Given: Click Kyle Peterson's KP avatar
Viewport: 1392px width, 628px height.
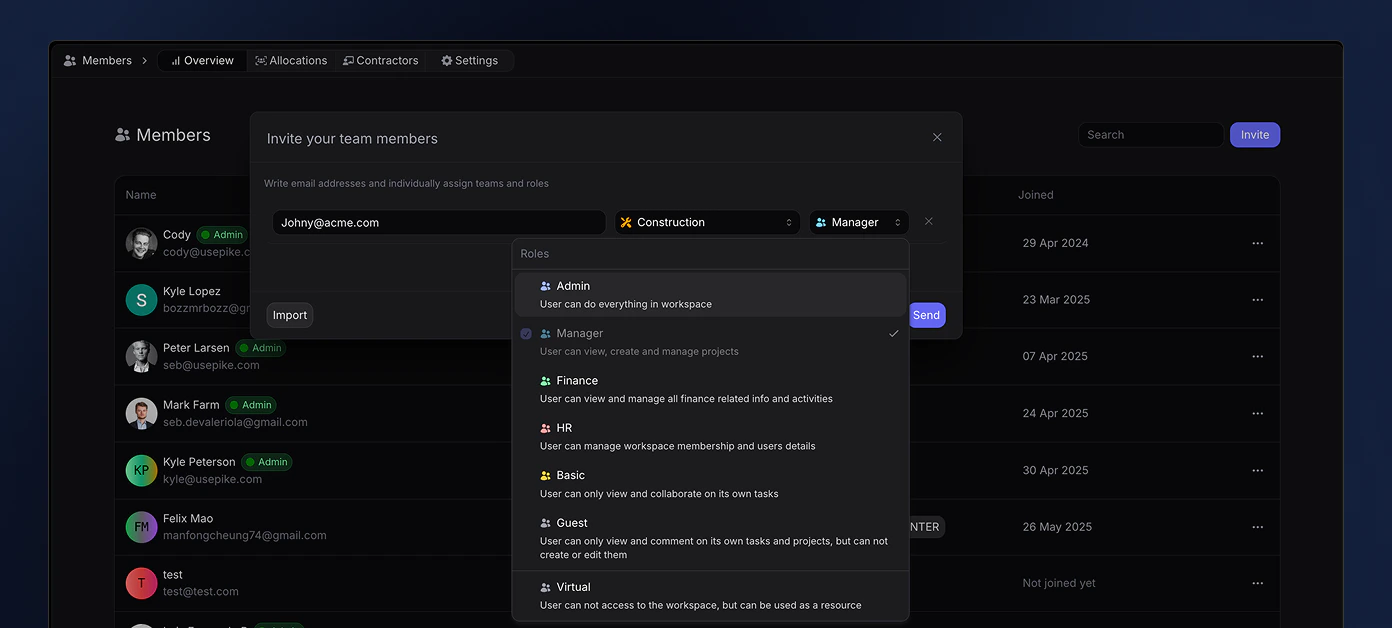Looking at the screenshot, I should [142, 470].
